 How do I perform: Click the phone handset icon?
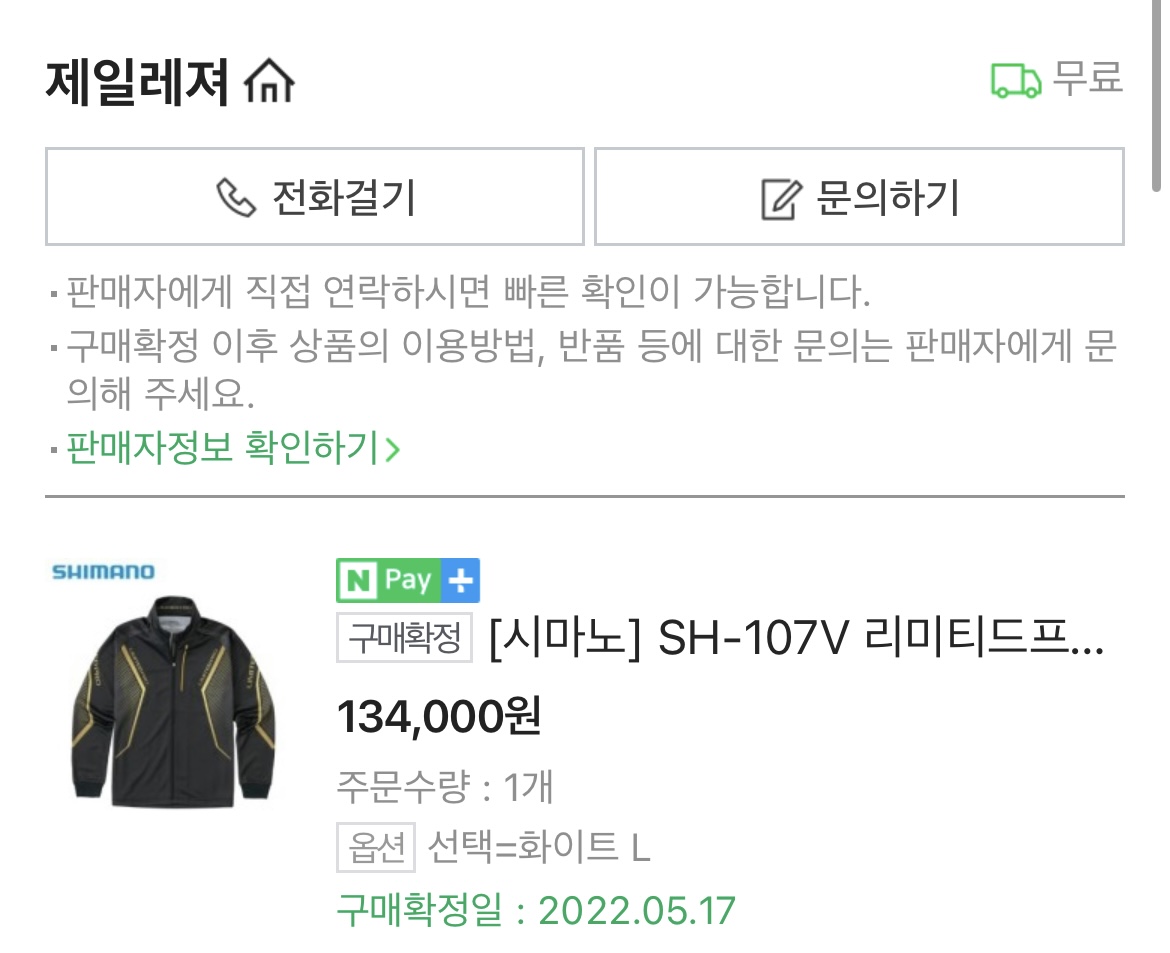pos(236,198)
